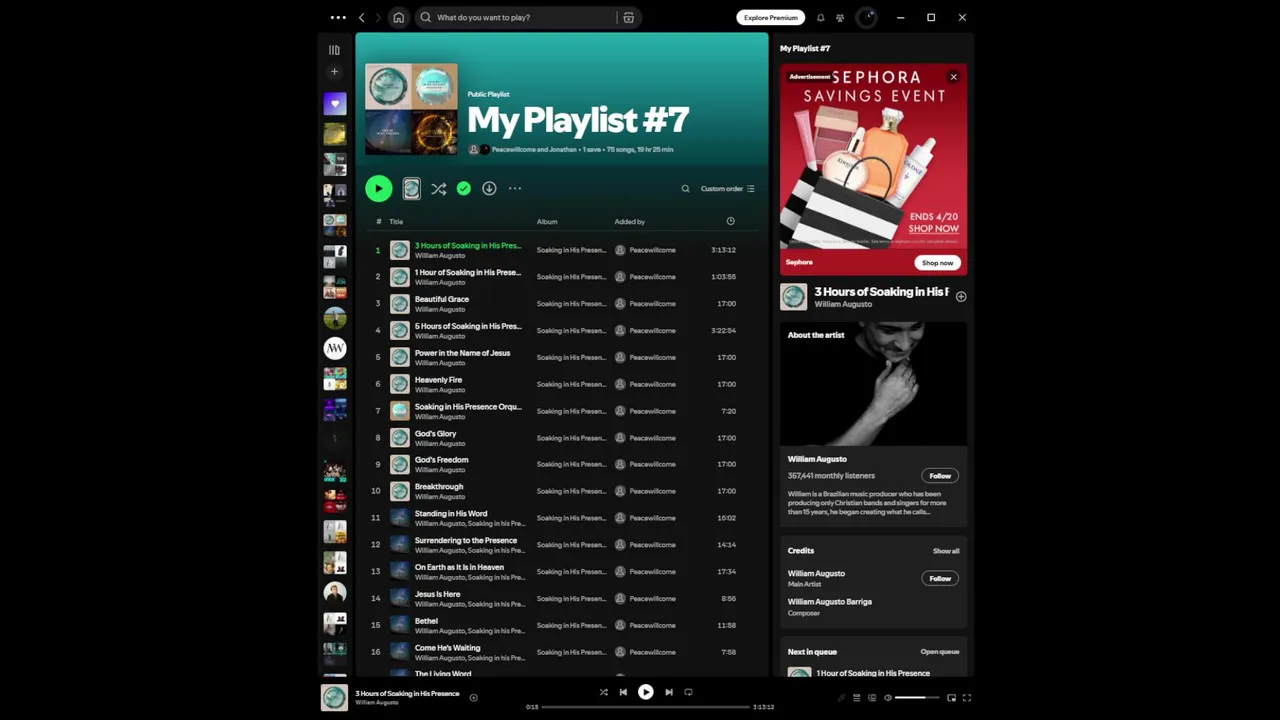Open Friend Activity icon
The width and height of the screenshot is (1280, 720).
pyautogui.click(x=840, y=17)
